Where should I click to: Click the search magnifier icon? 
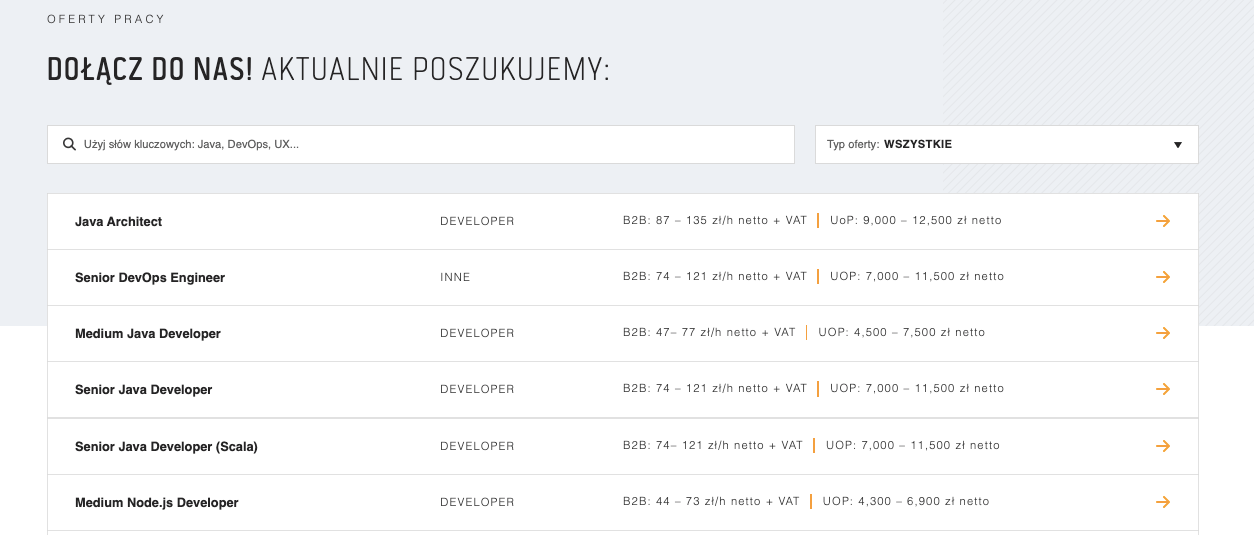69,144
